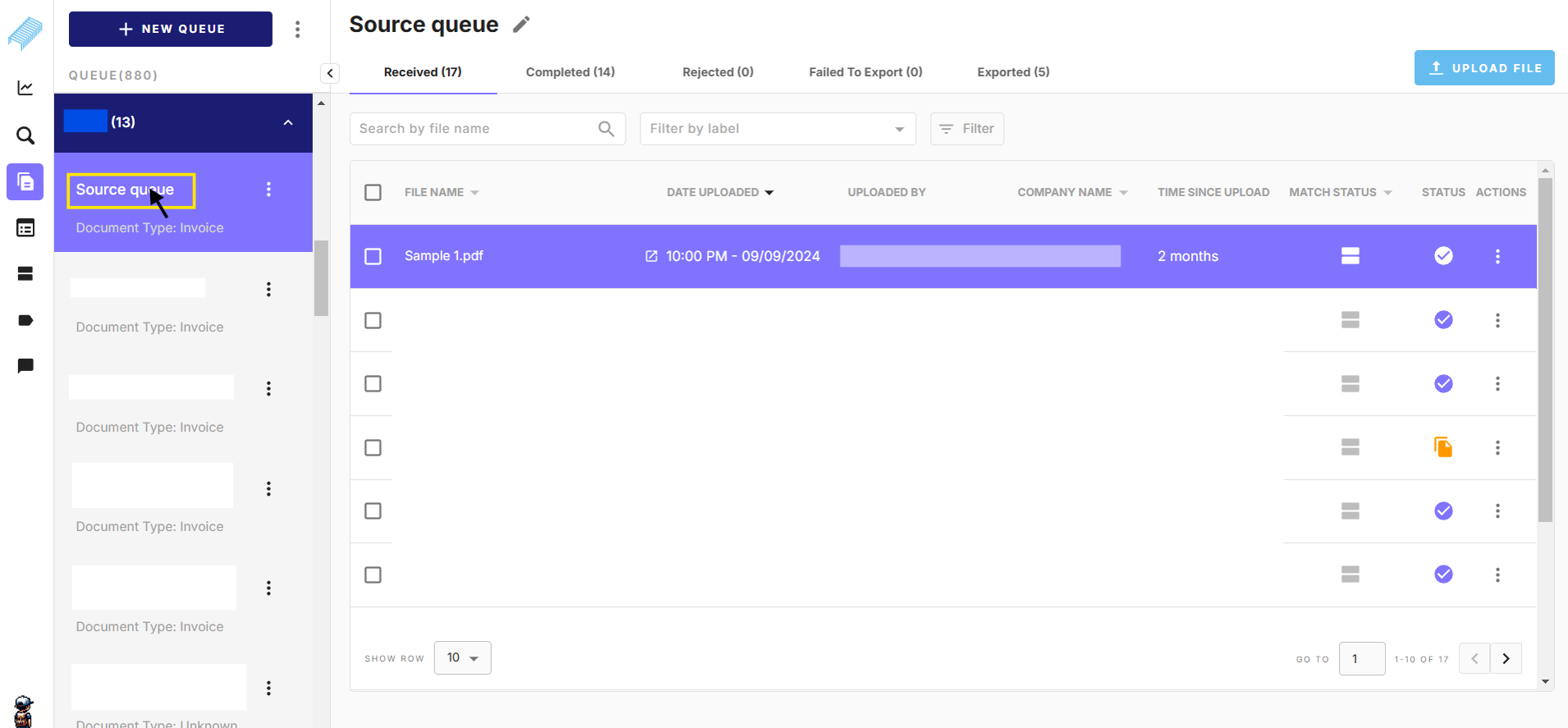Screen dimensions: 1568x728
Task: Click the 2 months time cell
Action: coord(1188,256)
